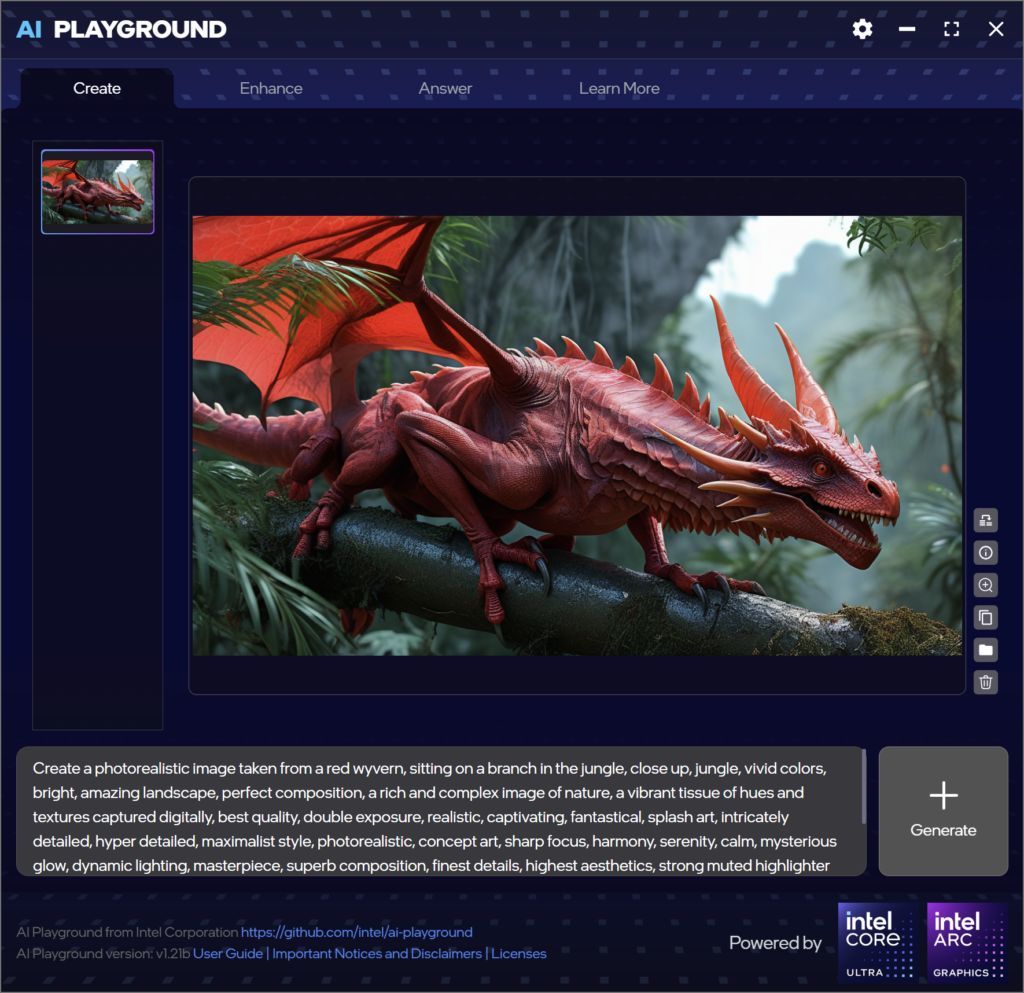Switch to the Enhance tab
The height and width of the screenshot is (993, 1024).
pyautogui.click(x=271, y=88)
